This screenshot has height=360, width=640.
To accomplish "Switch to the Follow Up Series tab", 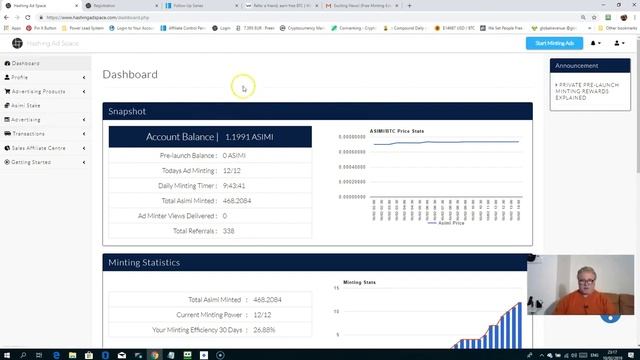I will (200, 6).
